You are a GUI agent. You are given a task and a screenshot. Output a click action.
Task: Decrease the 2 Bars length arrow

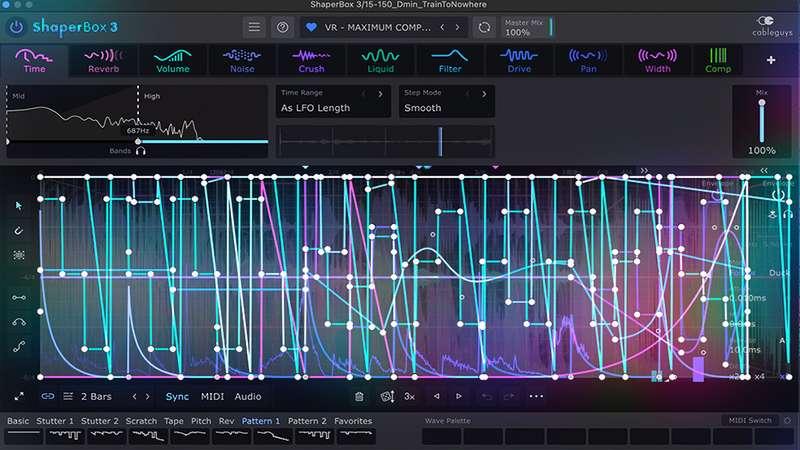coord(134,396)
